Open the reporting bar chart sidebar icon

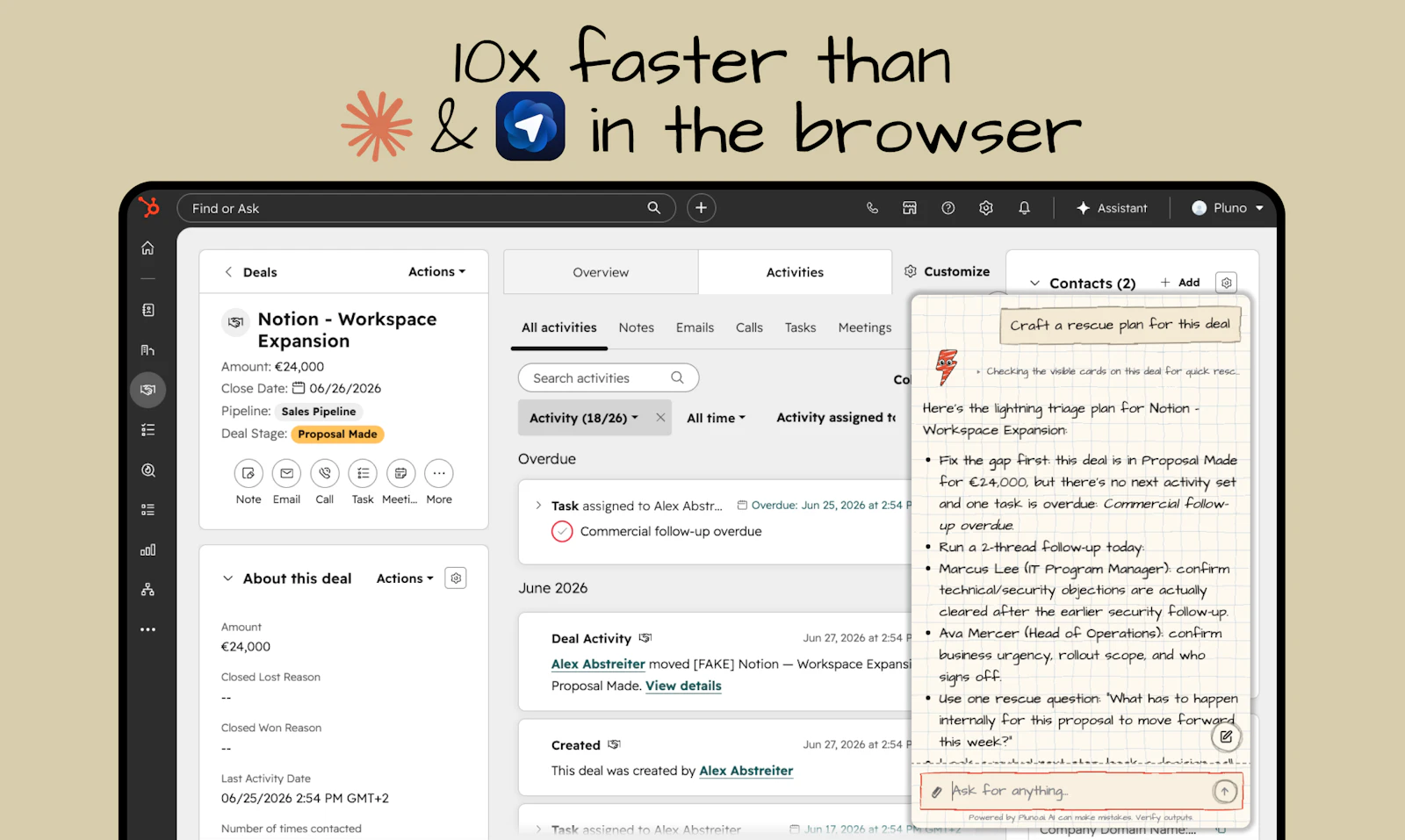pyautogui.click(x=148, y=549)
